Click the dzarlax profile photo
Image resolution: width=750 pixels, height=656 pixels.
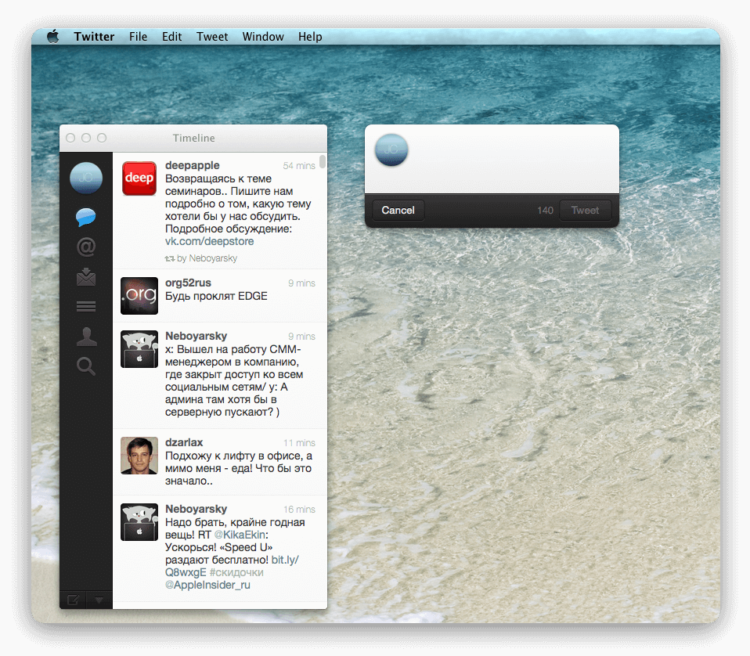139,456
